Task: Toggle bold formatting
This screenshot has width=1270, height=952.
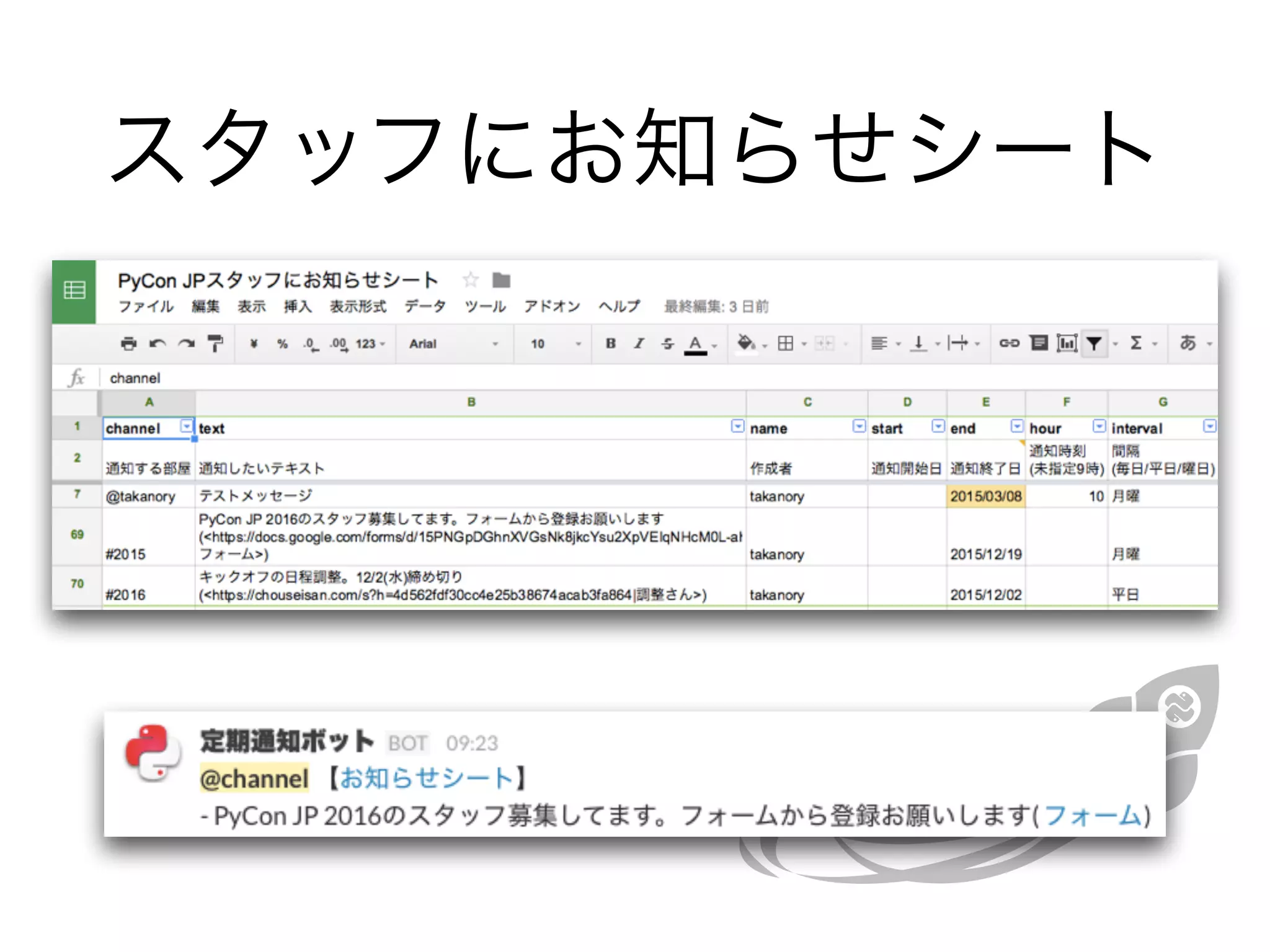Action: [611, 343]
